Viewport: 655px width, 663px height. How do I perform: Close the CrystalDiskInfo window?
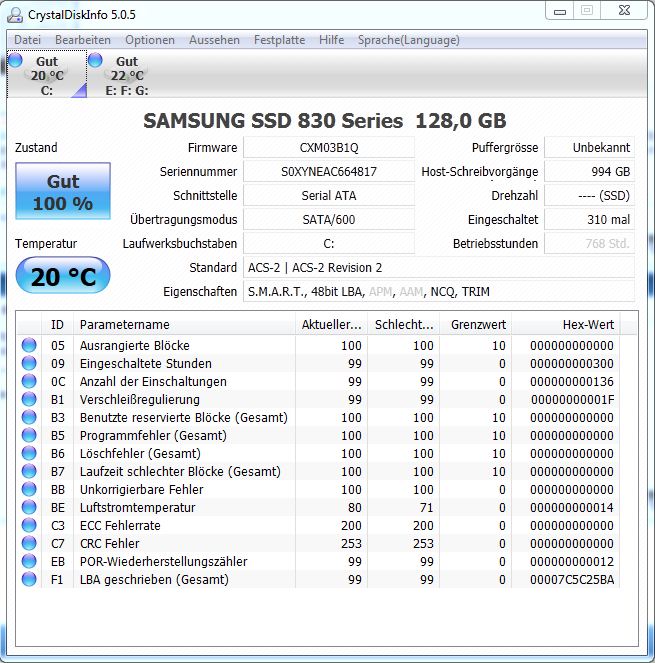coord(624,11)
